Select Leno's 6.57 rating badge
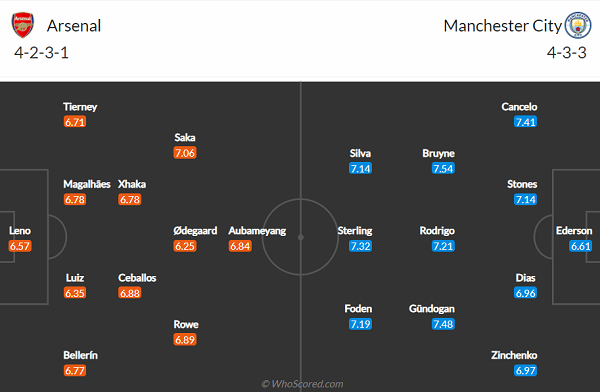Viewport: 600px width, 392px height. tap(20, 246)
